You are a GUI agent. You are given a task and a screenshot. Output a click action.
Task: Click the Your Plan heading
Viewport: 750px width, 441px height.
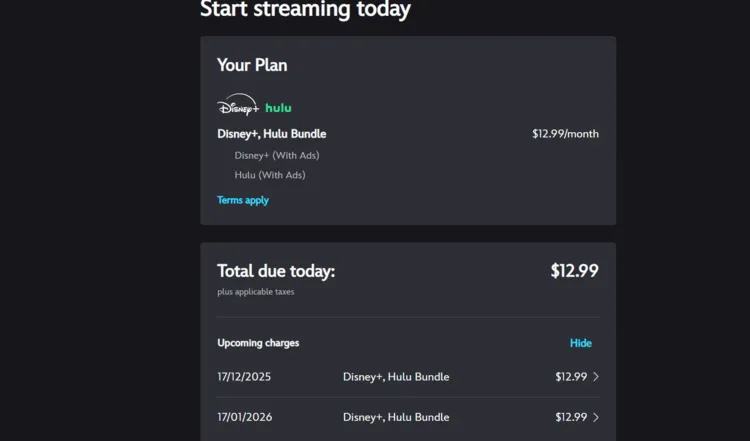click(252, 65)
